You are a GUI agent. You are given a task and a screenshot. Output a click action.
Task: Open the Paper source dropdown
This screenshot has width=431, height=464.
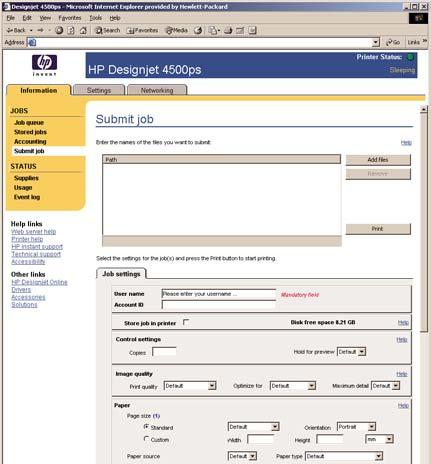(x=242, y=456)
